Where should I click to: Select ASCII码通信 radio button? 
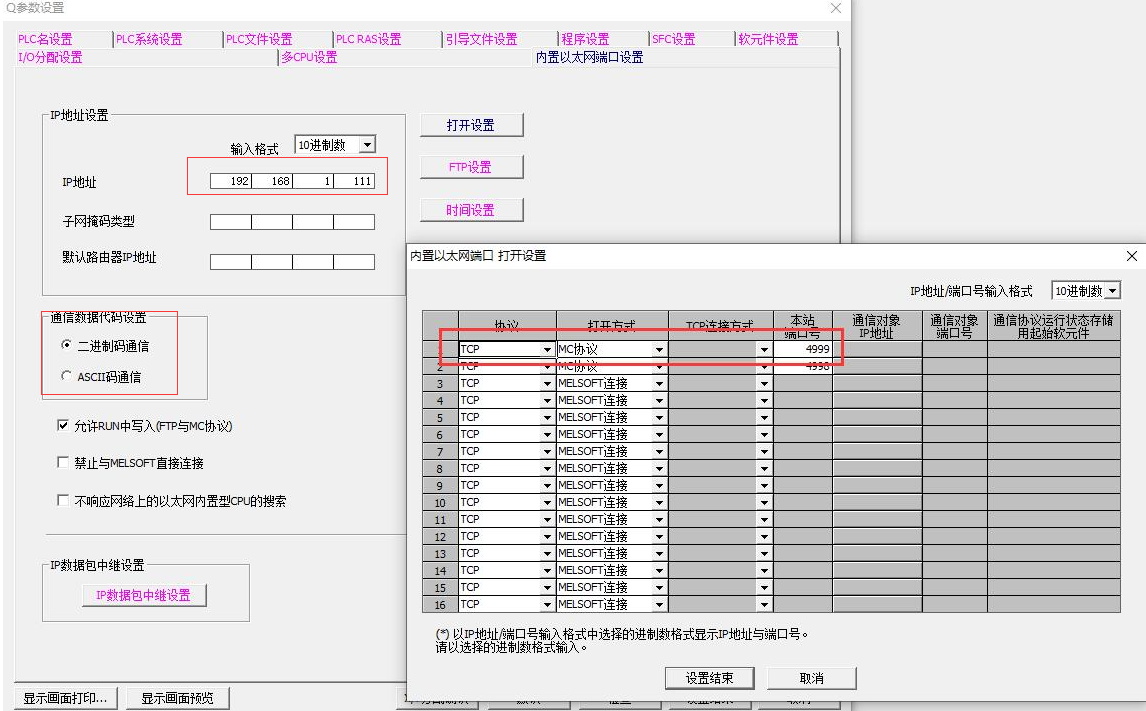pyautogui.click(x=67, y=377)
